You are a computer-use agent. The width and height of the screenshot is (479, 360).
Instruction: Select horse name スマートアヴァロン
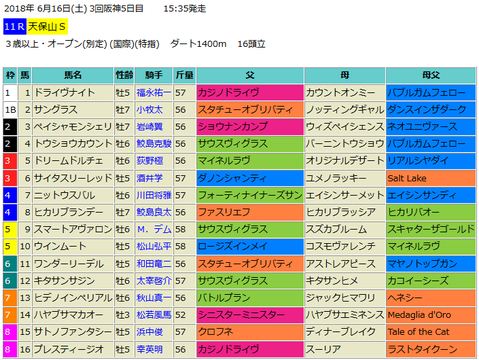click(73, 229)
